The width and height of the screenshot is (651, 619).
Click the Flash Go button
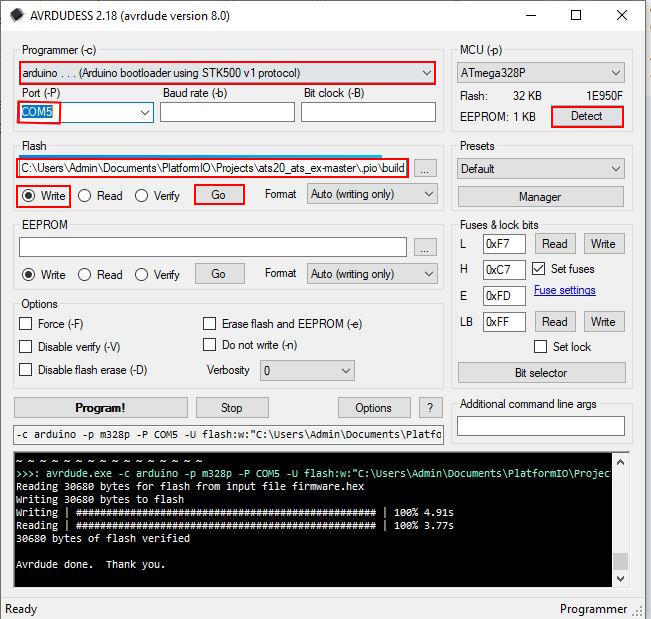219,195
